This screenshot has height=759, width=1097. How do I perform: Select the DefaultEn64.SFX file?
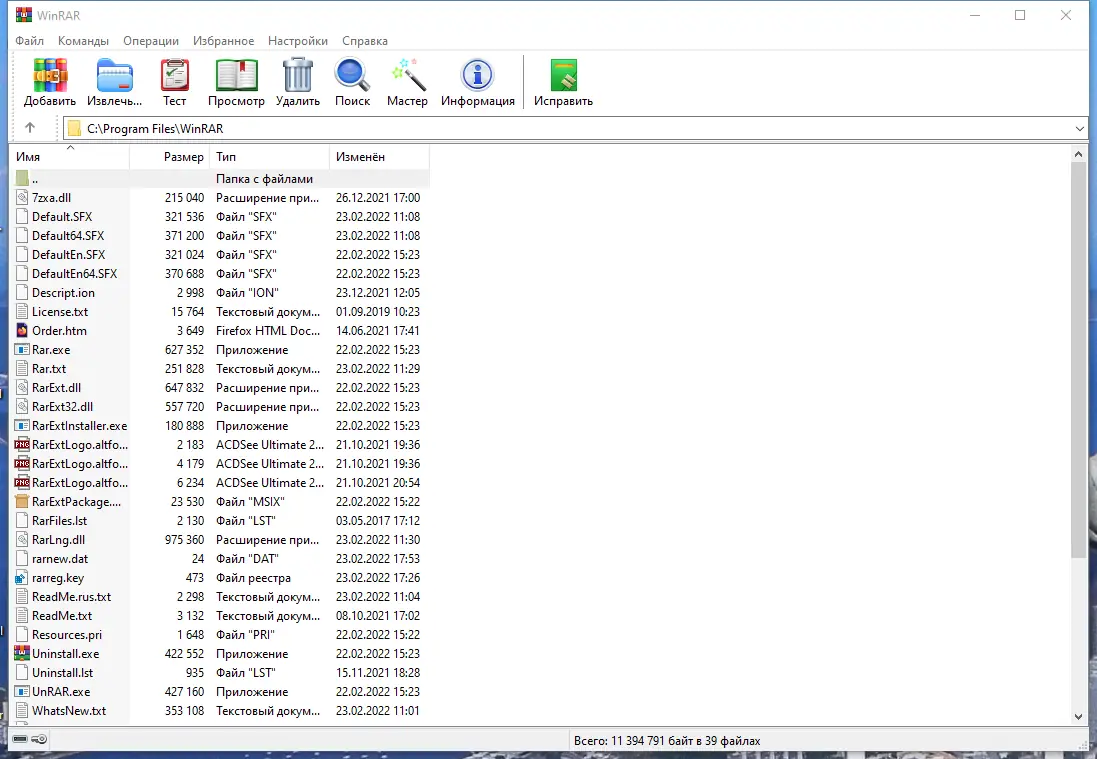221,274
